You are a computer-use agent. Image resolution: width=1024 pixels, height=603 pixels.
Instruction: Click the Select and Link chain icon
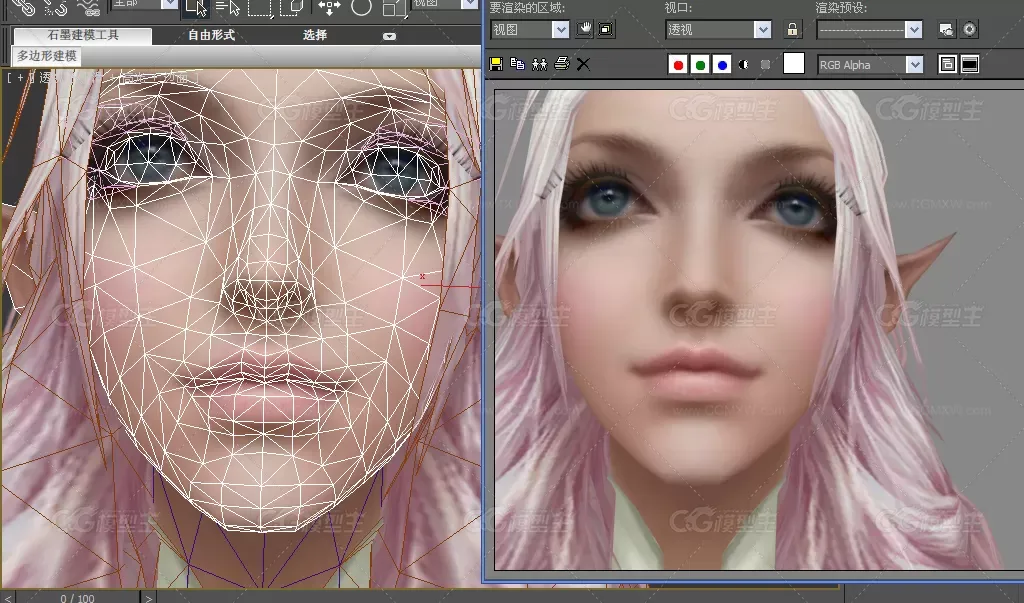[22, 7]
